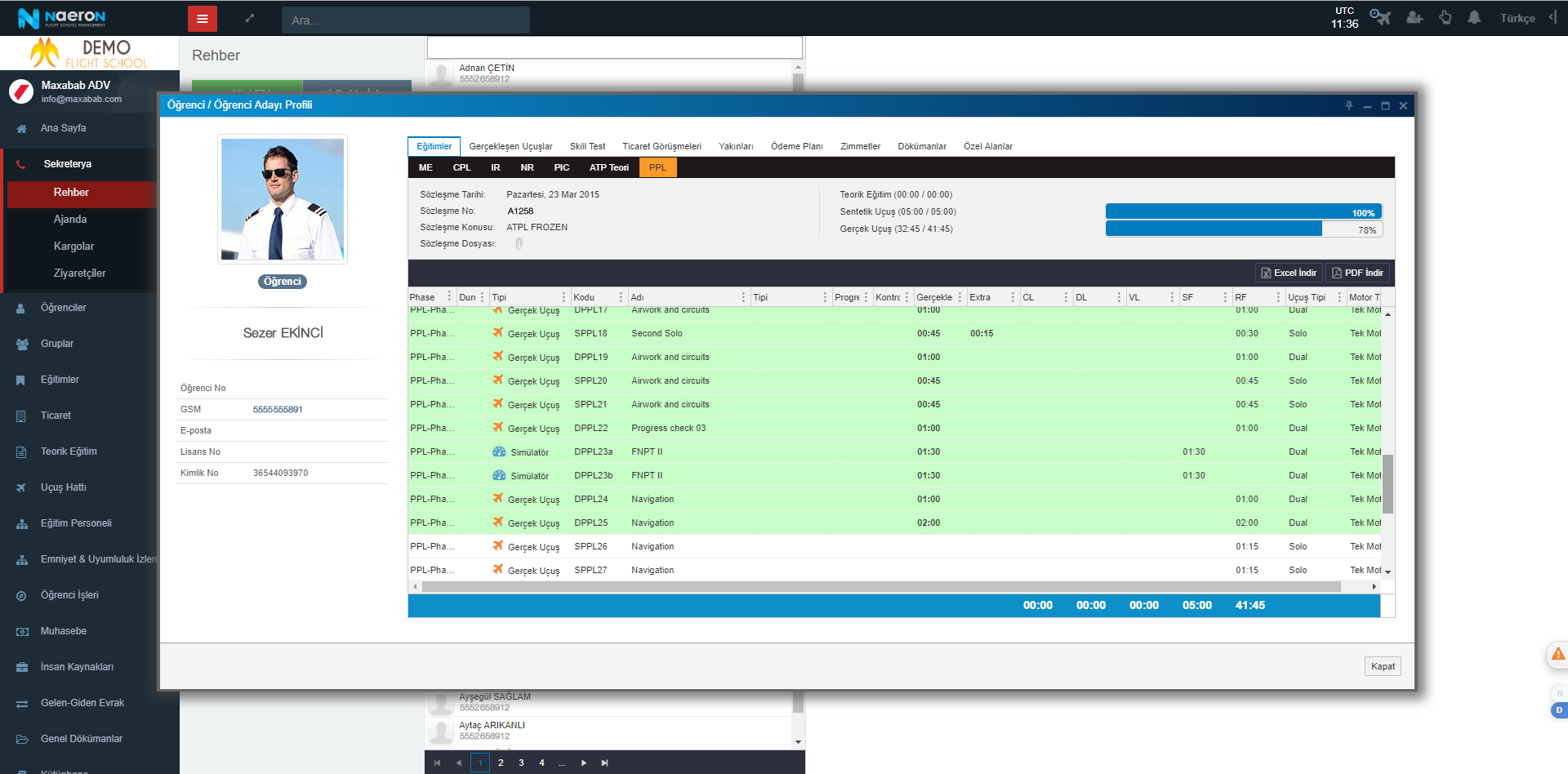Screen dimensions: 1568x774
Task: Click the fullscreen expand arrows icon
Action: tap(250, 19)
